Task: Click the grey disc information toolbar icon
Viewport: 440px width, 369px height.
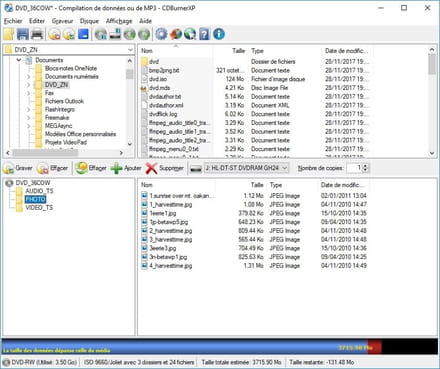Action: click(101, 34)
